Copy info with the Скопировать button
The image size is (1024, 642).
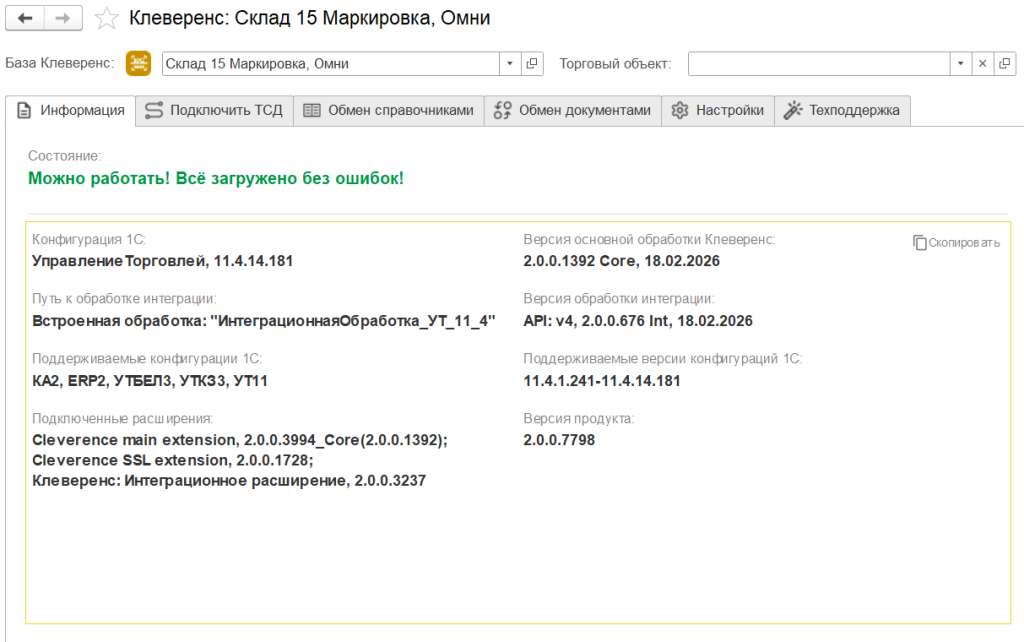[x=957, y=243]
